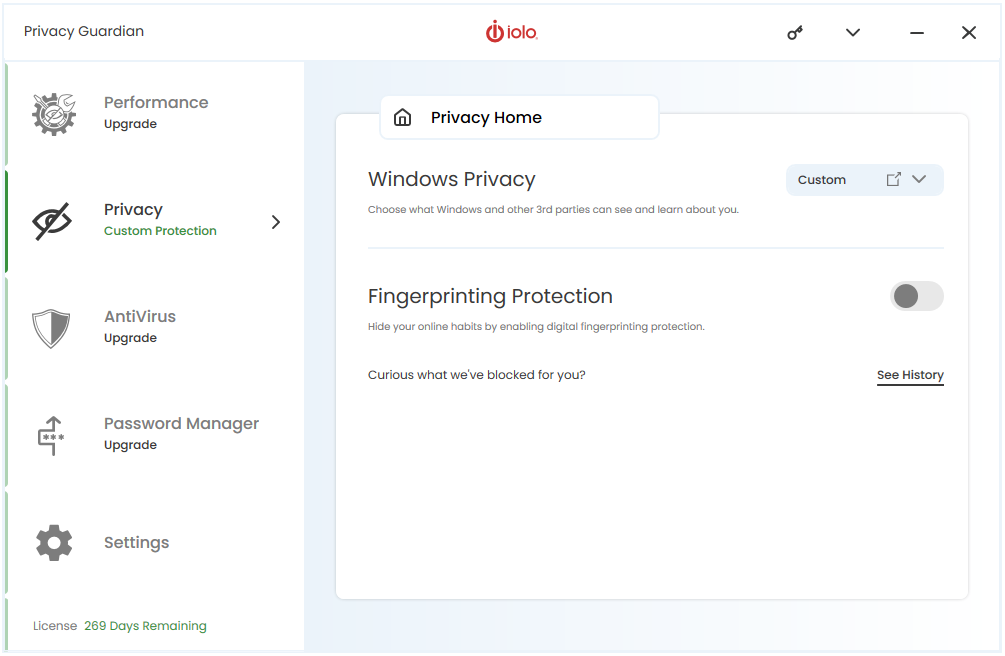Click the Windows Privacy heading
Image resolution: width=1005 pixels, height=656 pixels.
tap(451, 180)
